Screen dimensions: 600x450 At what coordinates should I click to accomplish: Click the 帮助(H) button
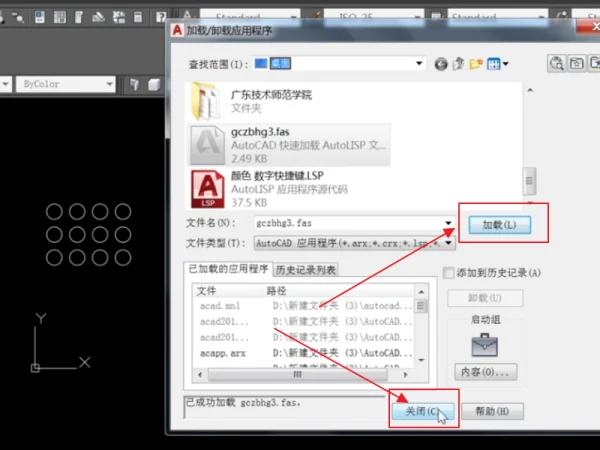tap(492, 411)
